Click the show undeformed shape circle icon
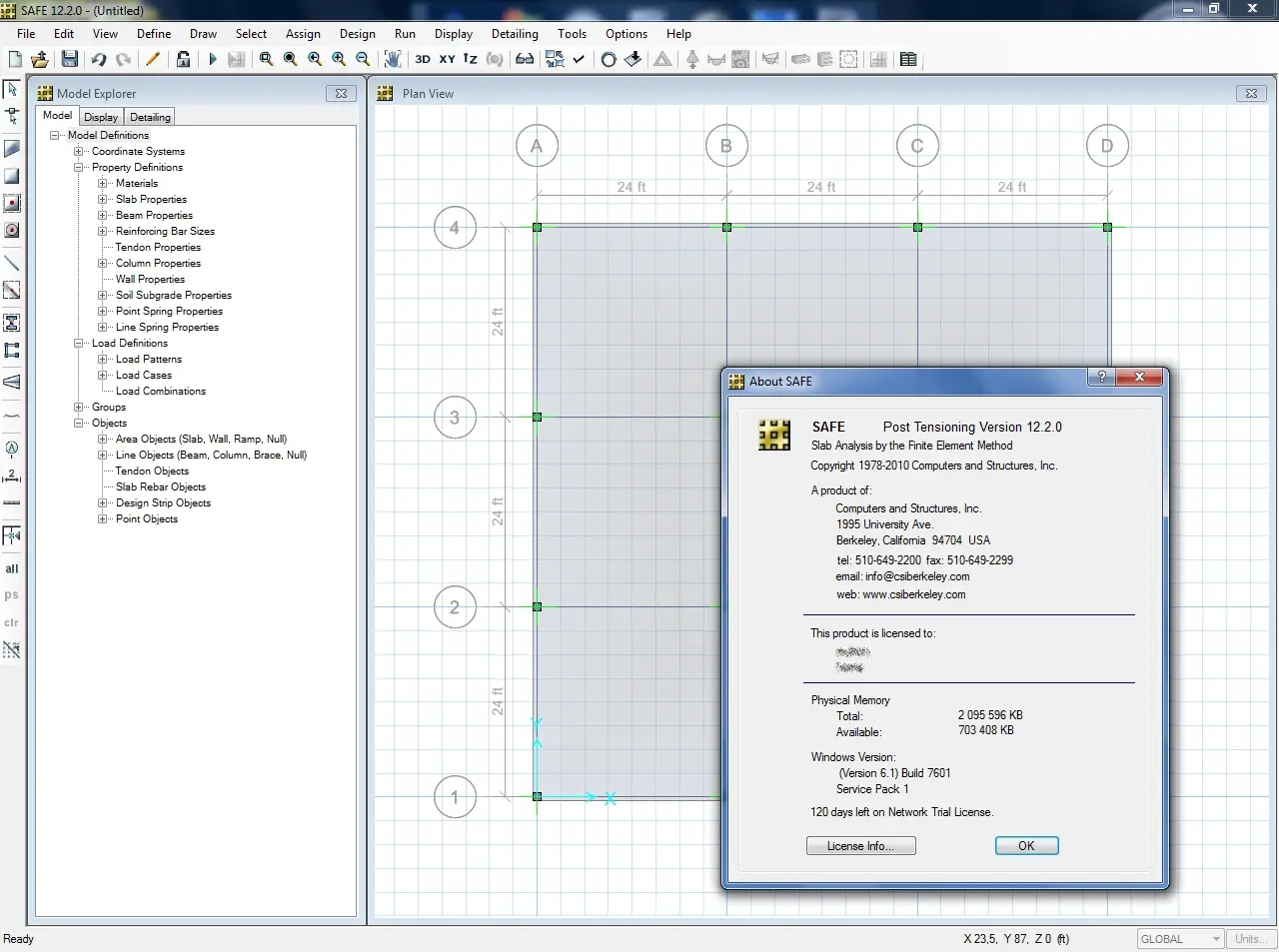The image size is (1279, 952). point(609,59)
